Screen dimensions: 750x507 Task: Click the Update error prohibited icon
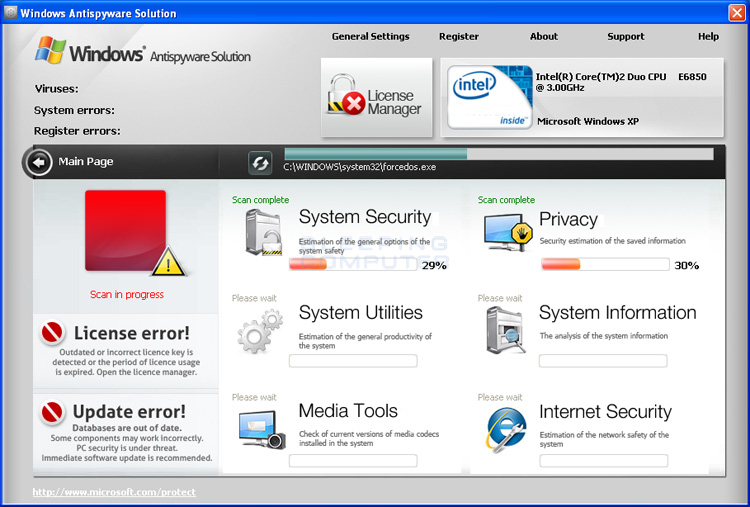52,412
